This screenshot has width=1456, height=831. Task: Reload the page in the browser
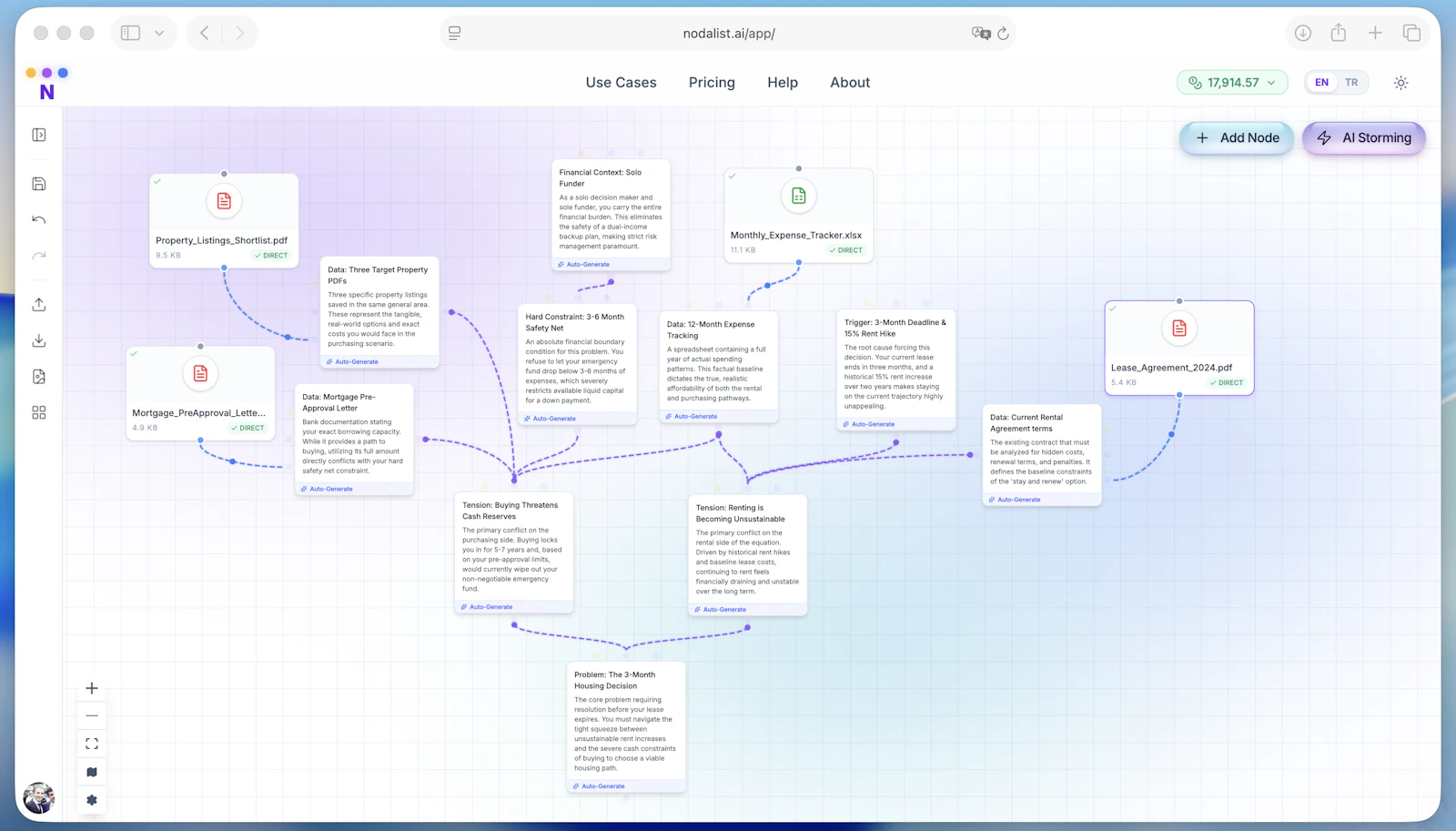click(1003, 34)
